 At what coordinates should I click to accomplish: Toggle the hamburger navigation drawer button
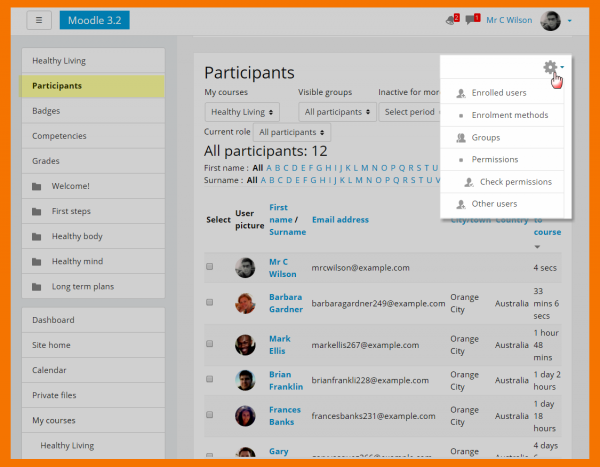(39, 20)
